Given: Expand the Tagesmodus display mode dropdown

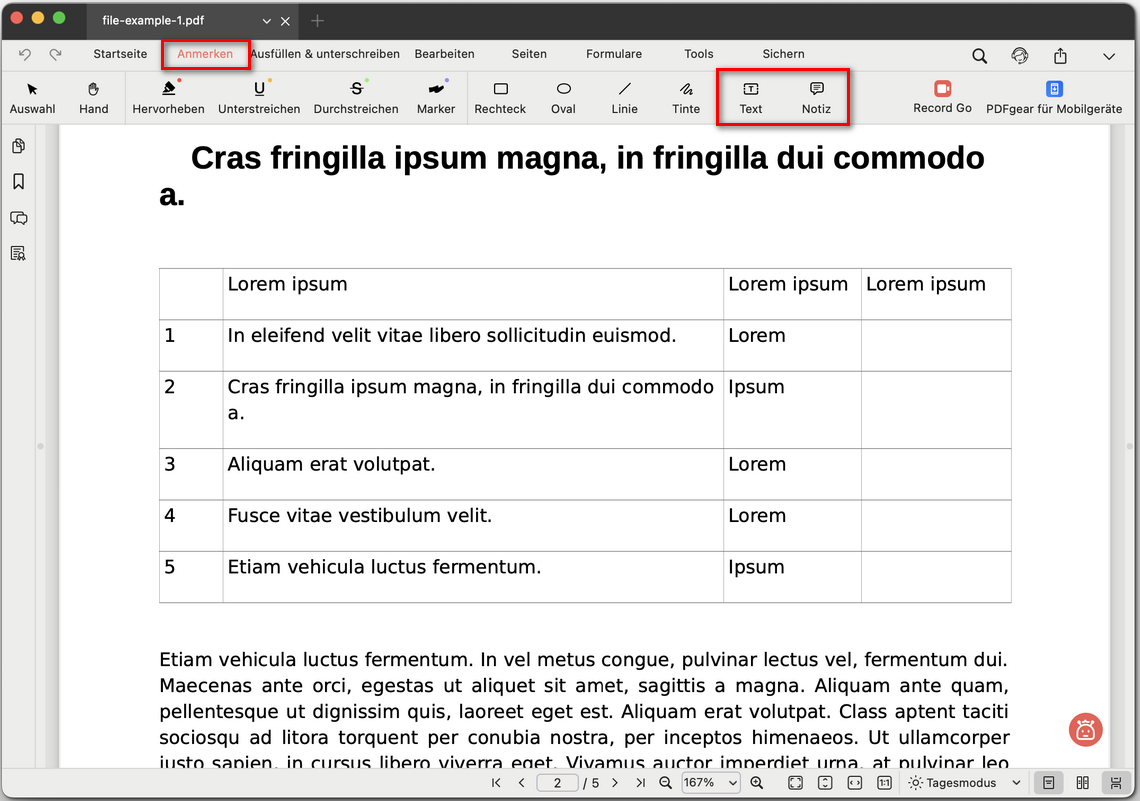Looking at the screenshot, I should point(964,783).
